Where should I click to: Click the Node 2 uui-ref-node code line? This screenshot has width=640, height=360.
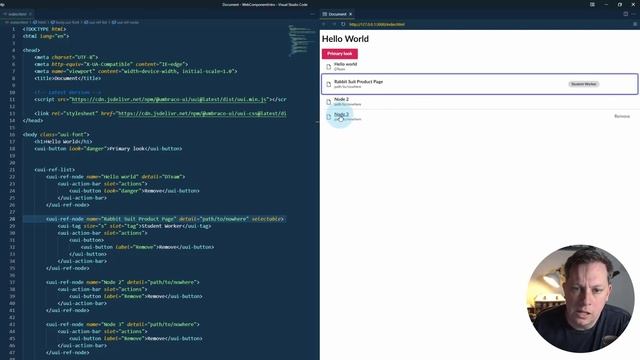pyautogui.click(x=123, y=282)
